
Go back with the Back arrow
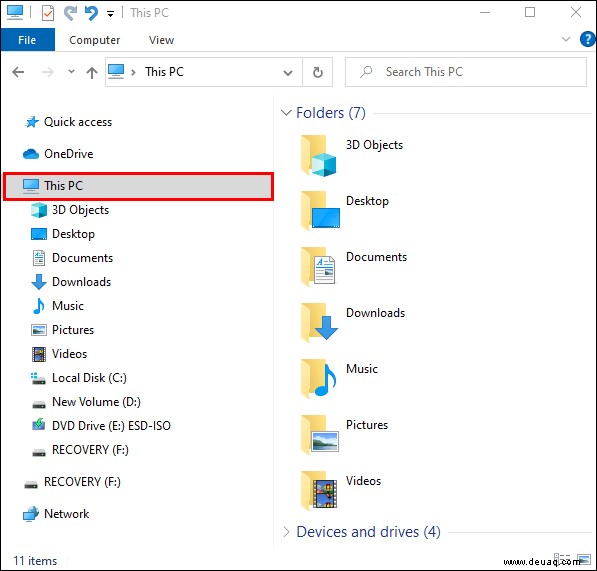(x=18, y=72)
